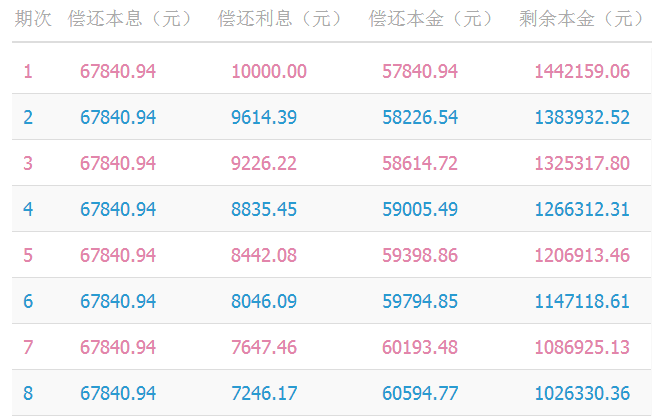Select remaining principal 1026330.36
This screenshot has width=652, height=416.
(582, 393)
